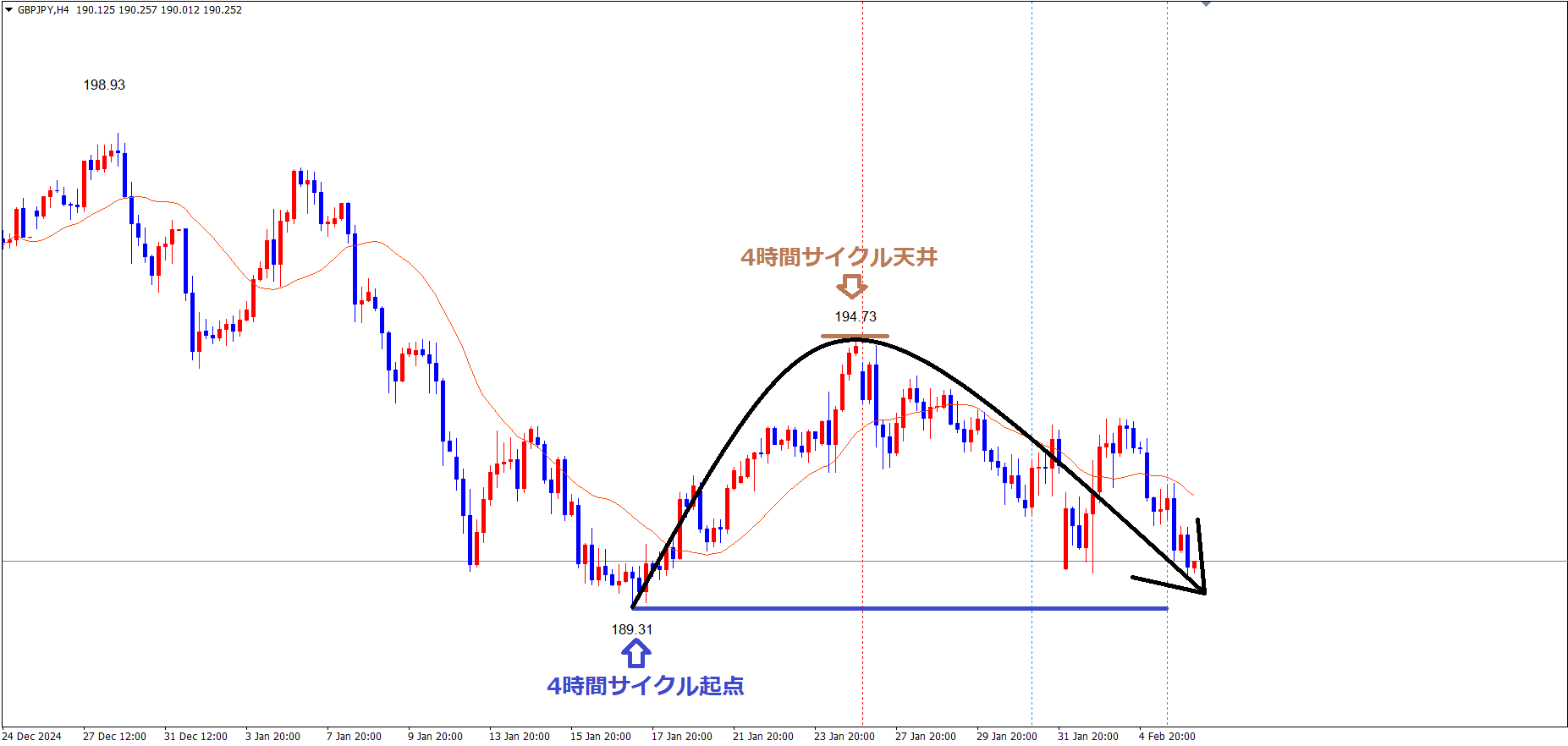Image resolution: width=1568 pixels, height=746 pixels.
Task: Click the triangle beside the GBPJPY,H4 title
Action: 8,10
